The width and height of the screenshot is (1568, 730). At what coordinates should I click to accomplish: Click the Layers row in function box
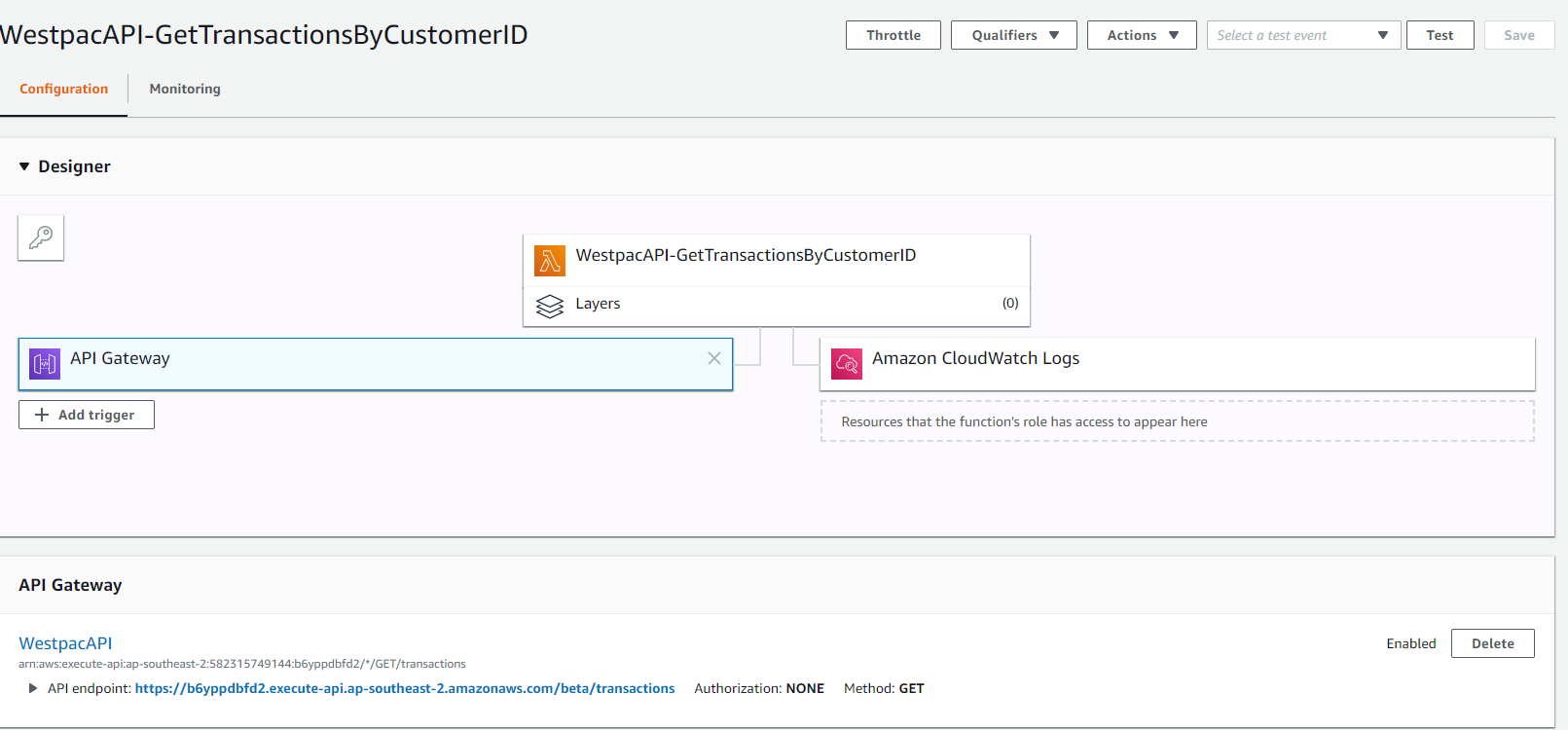coord(777,307)
